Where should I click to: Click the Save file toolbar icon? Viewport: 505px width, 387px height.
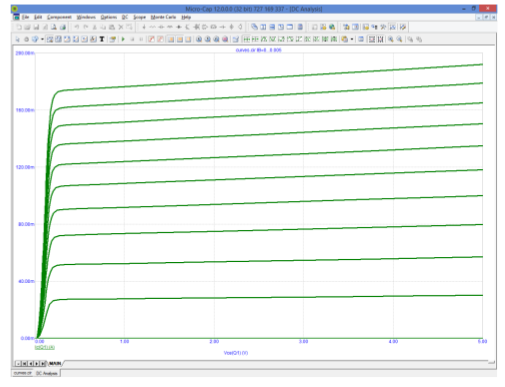tap(36, 27)
